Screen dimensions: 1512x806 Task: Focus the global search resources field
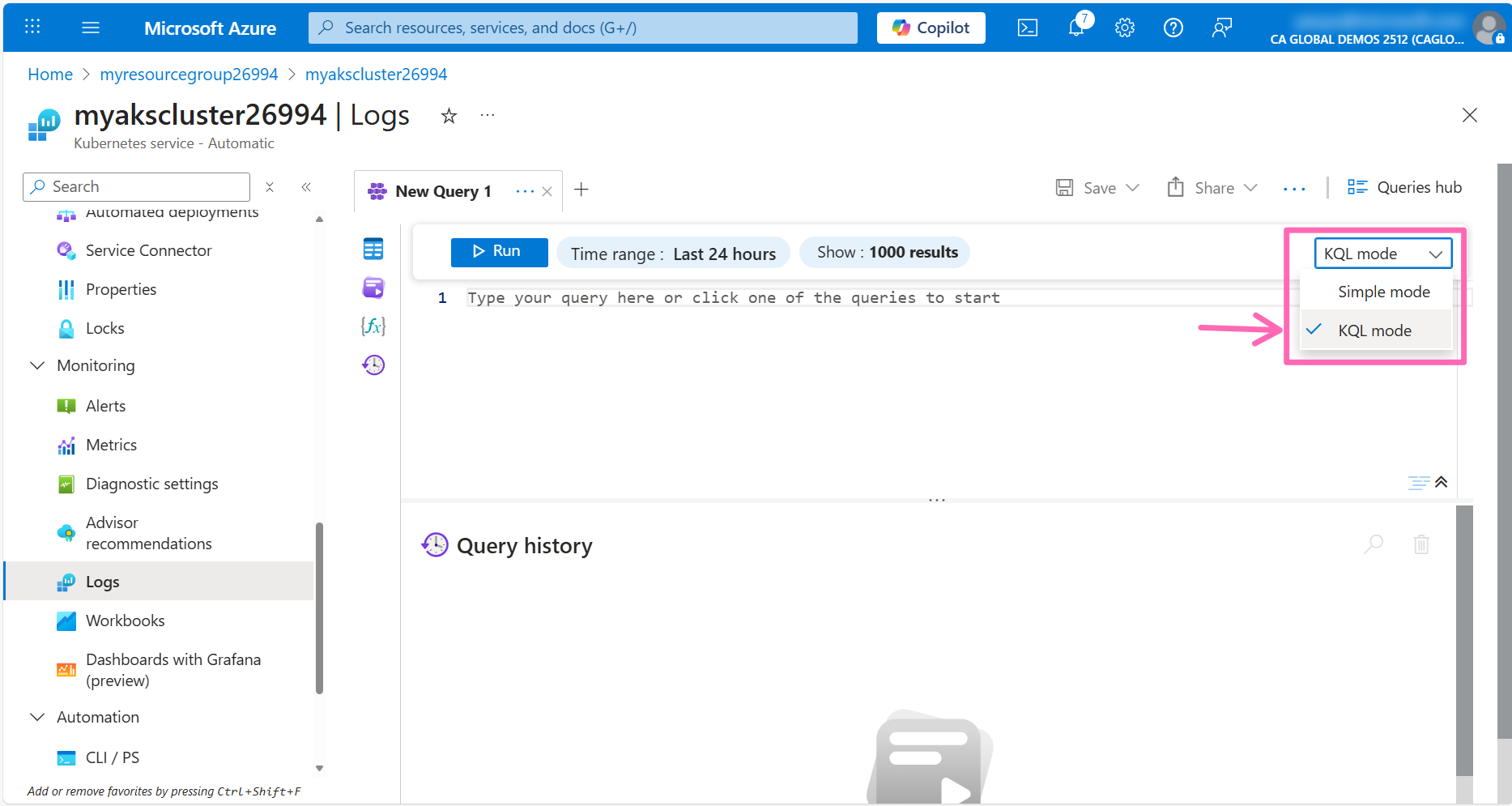(583, 28)
